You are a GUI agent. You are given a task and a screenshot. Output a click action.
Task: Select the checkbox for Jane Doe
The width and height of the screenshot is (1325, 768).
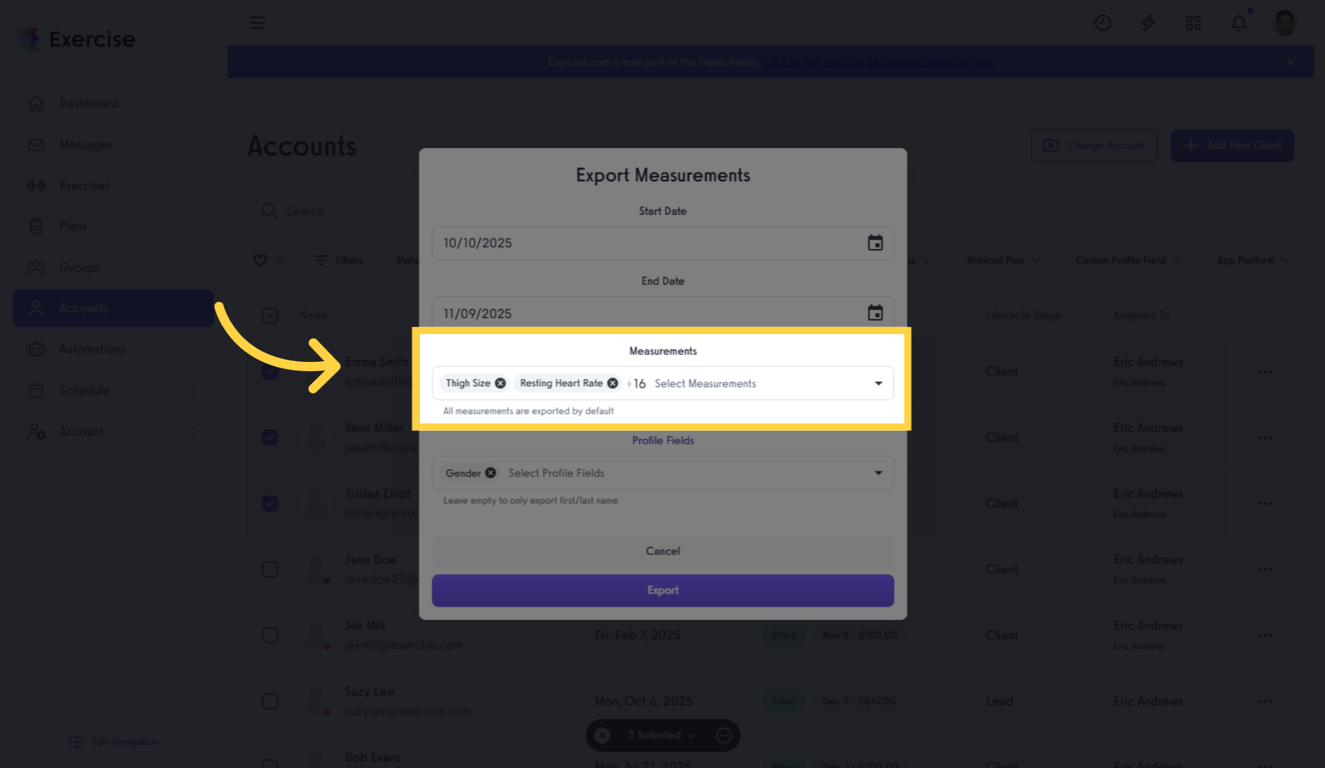pos(270,569)
